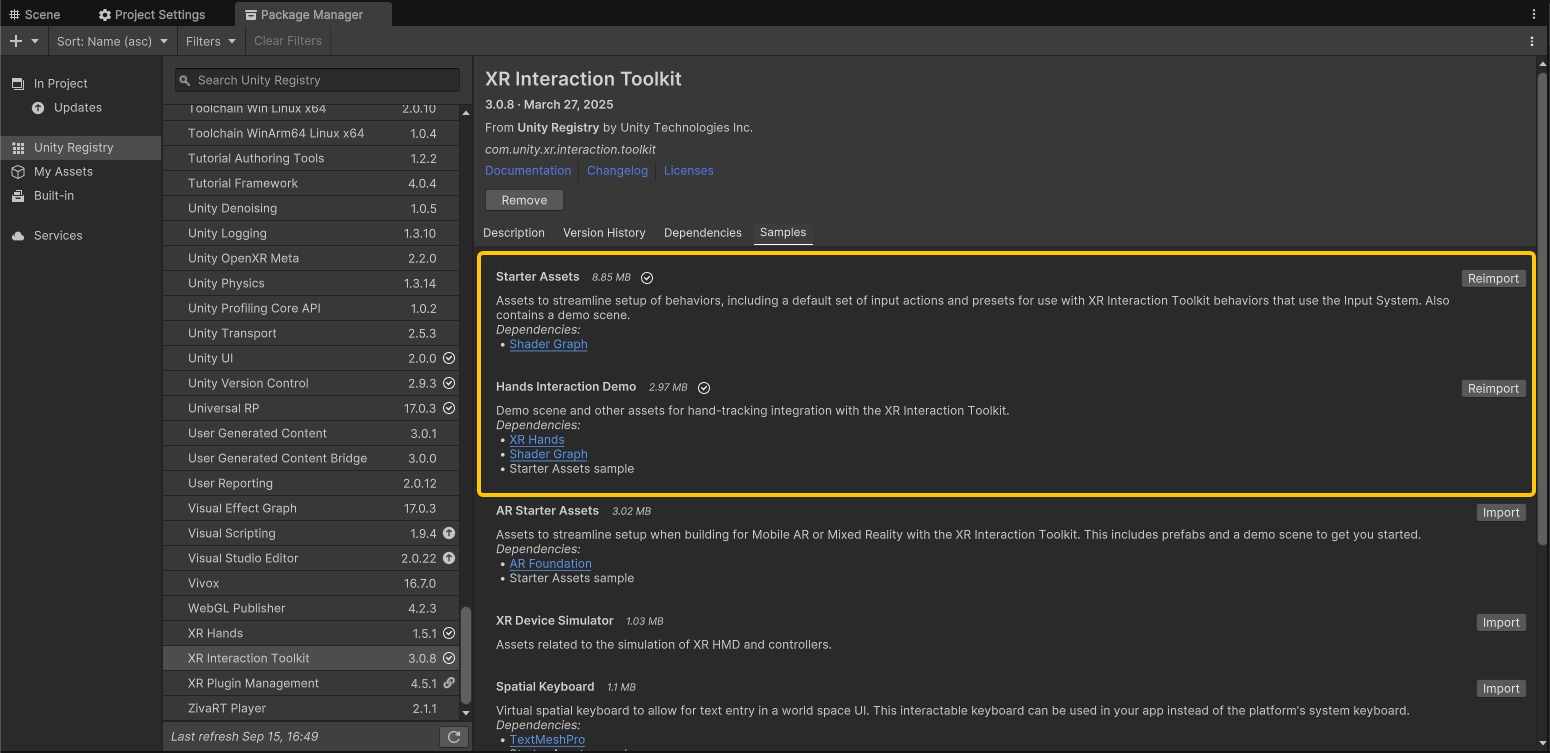The width and height of the screenshot is (1550, 753).
Task: Click the Built-in packages icon in sidebar
Action: (17, 196)
